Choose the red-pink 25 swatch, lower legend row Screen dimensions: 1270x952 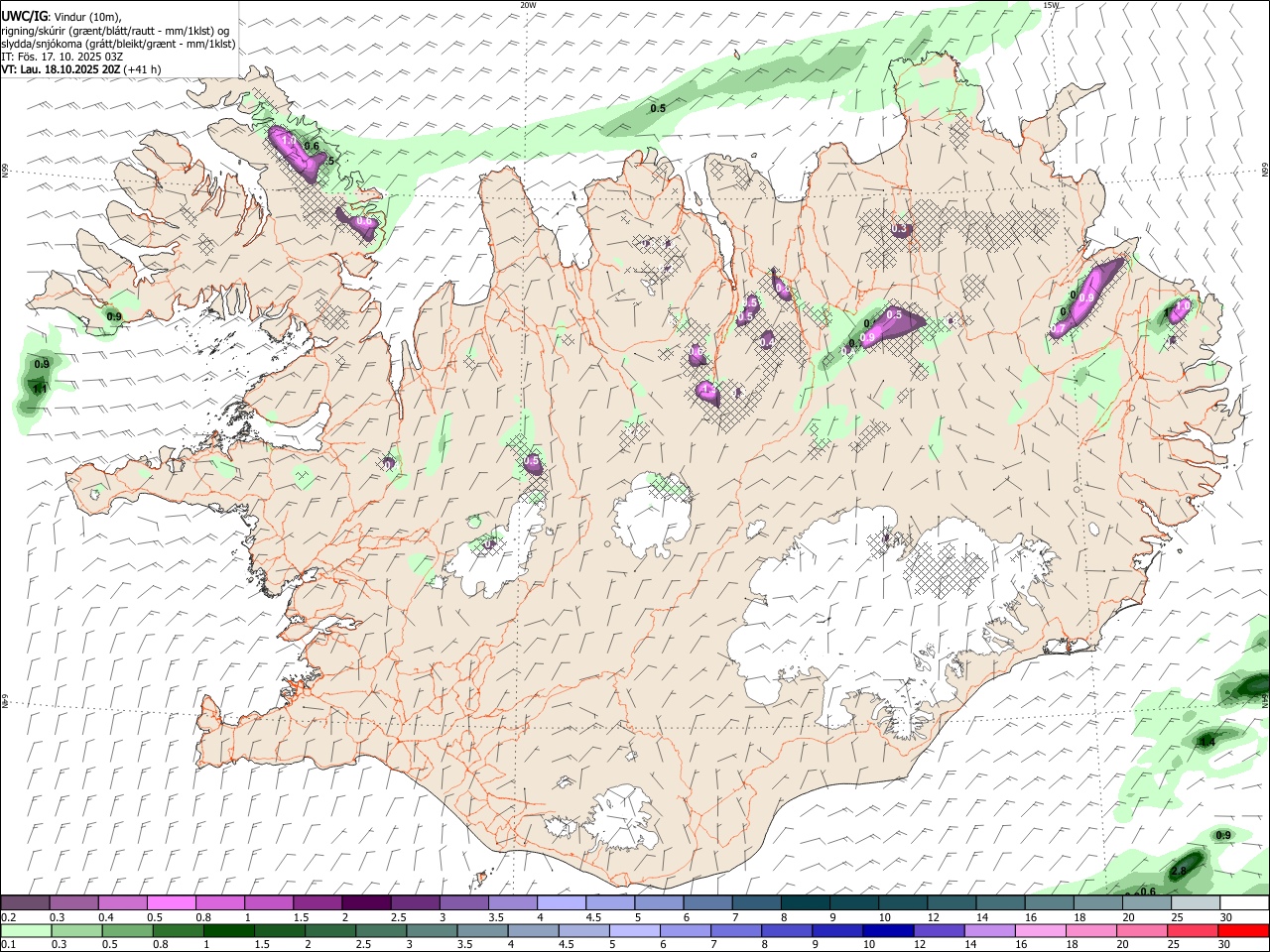pos(1194,931)
